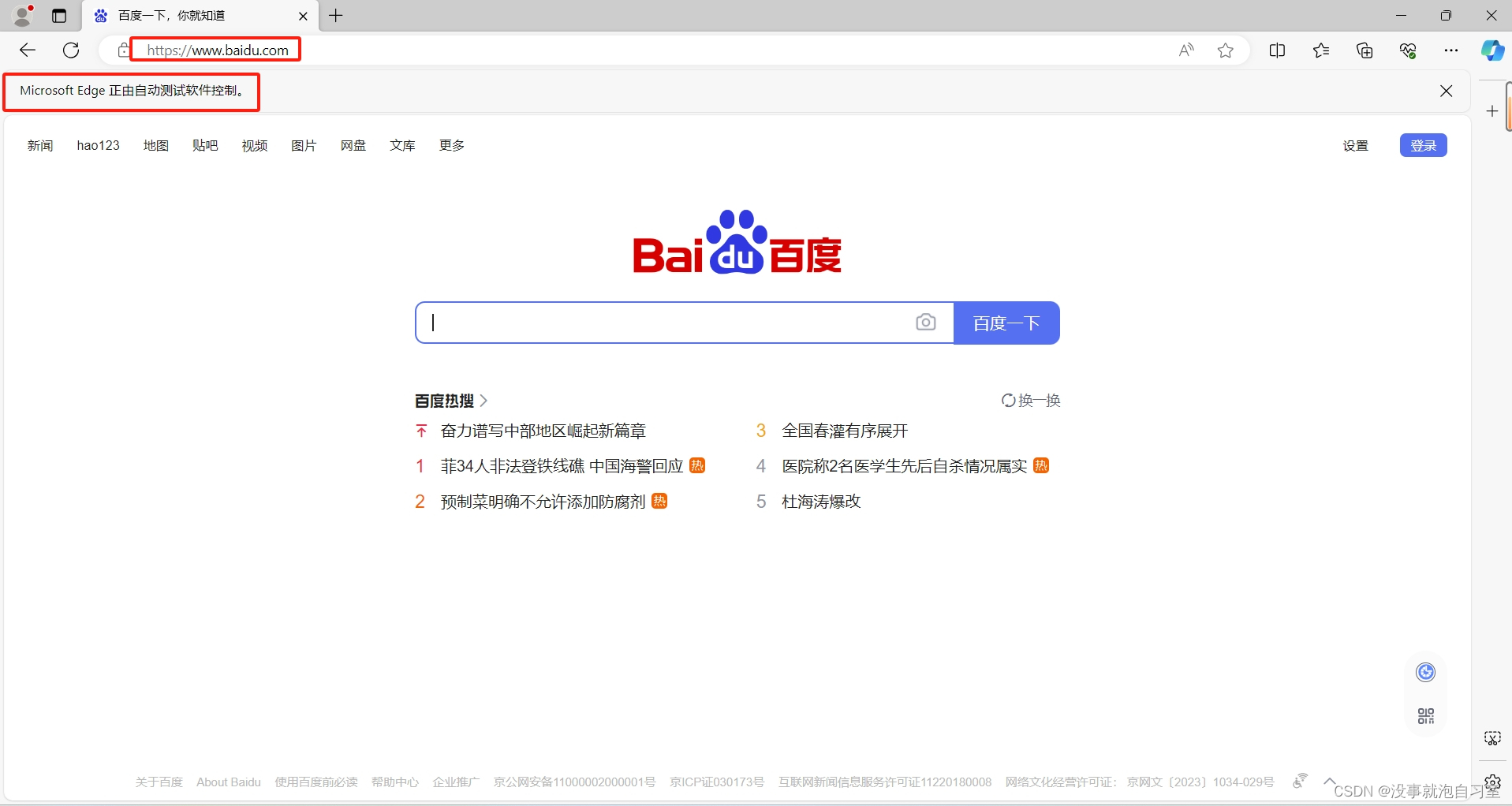Image resolution: width=1512 pixels, height=806 pixels.
Task: Open 图片 navigation link
Action: click(304, 145)
